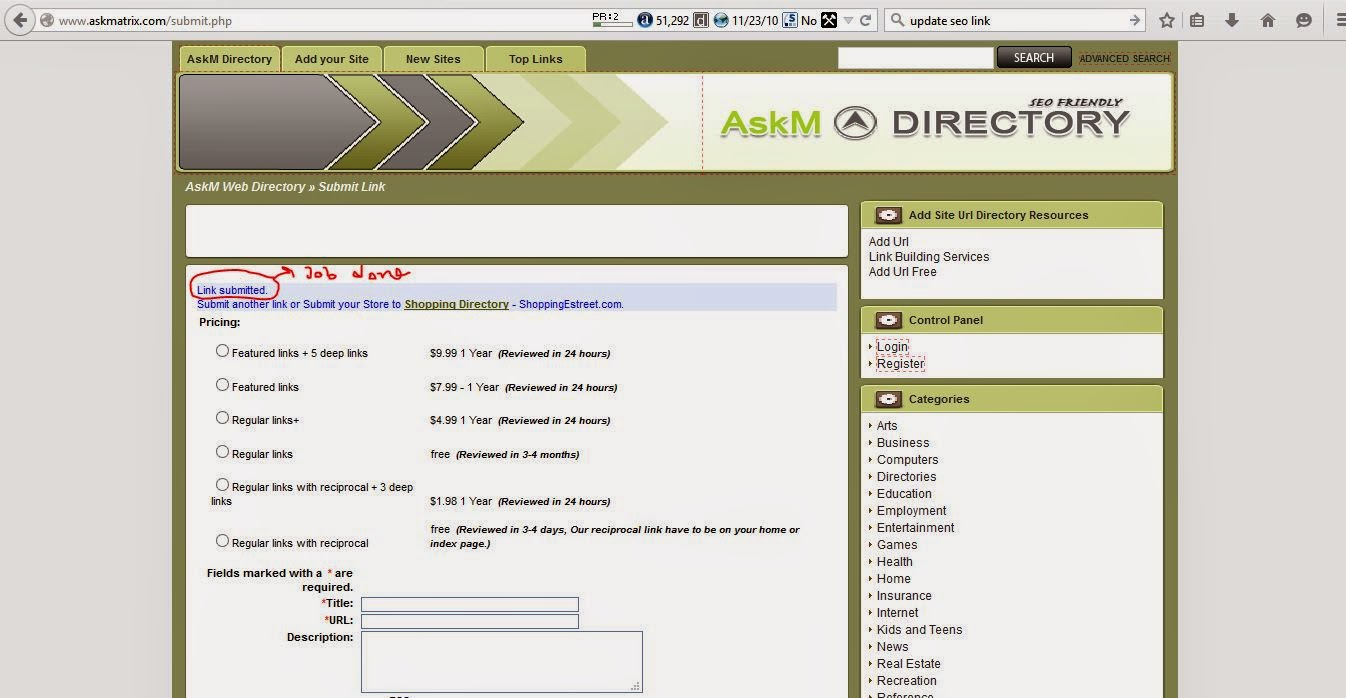
Task: Click the Alexa rank icon
Action: 645,20
